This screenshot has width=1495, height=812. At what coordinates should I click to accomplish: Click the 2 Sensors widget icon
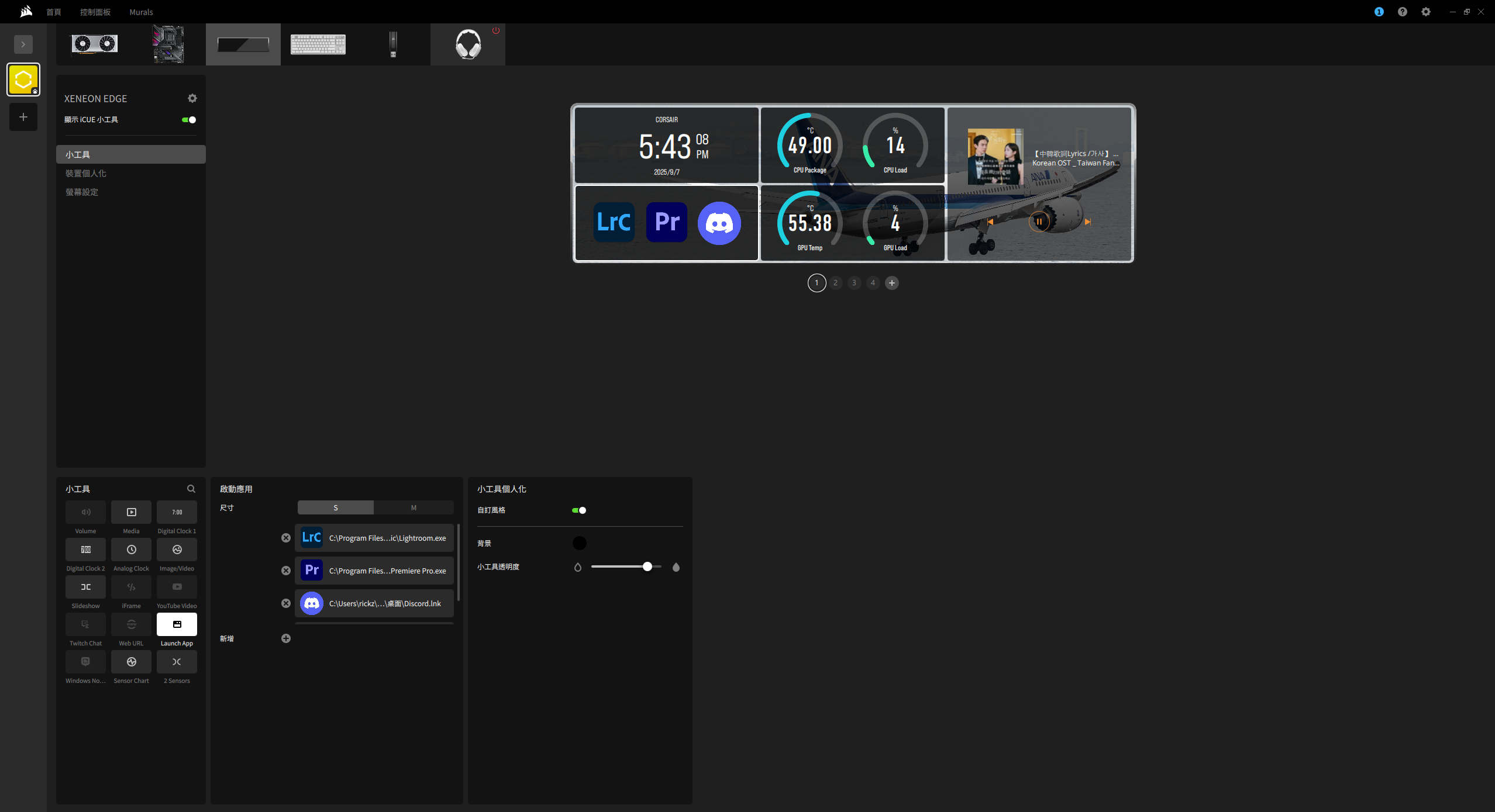(x=177, y=662)
